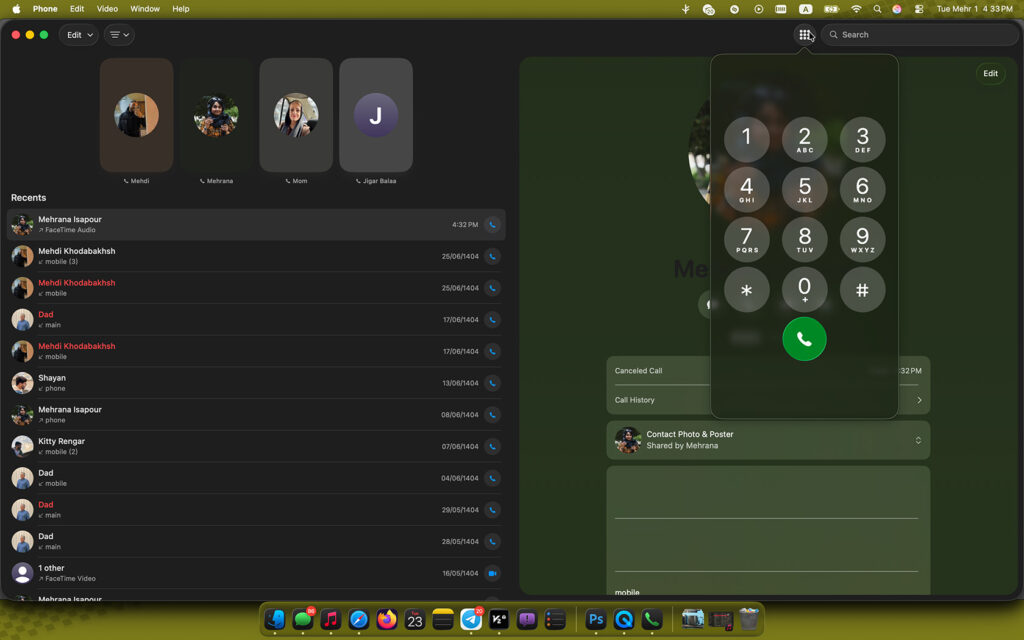Screen dimensions: 1024x640
Task: Open the Contact Photo & Poster selector
Action: pos(768,440)
